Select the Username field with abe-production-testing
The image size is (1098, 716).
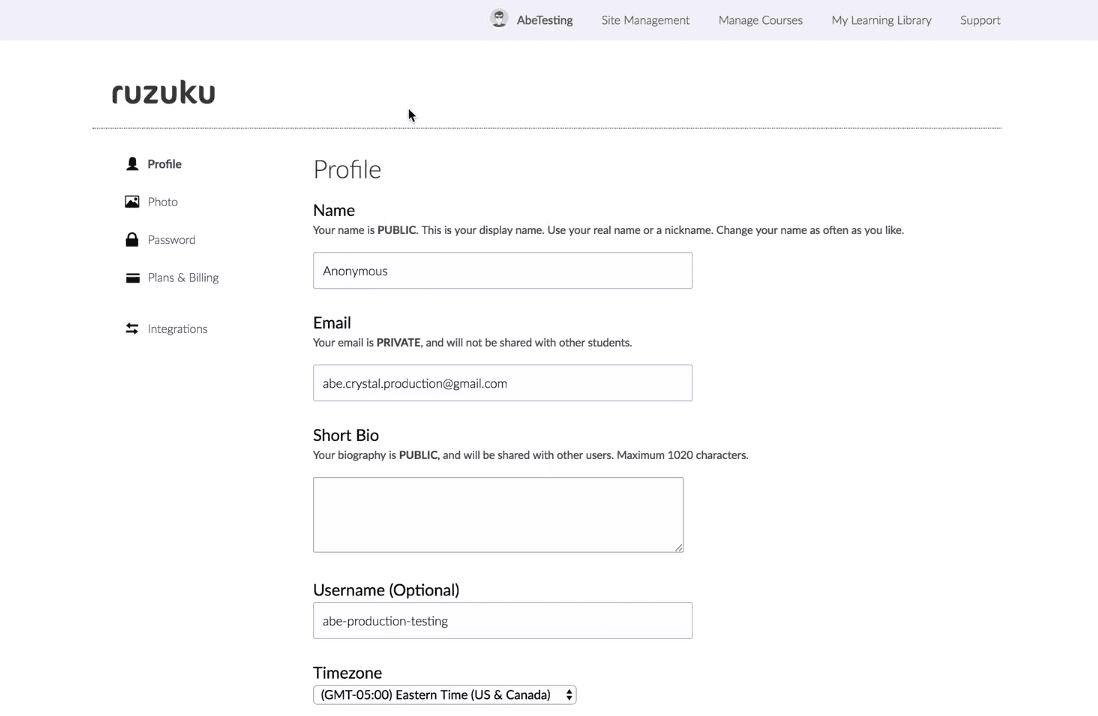click(x=502, y=621)
